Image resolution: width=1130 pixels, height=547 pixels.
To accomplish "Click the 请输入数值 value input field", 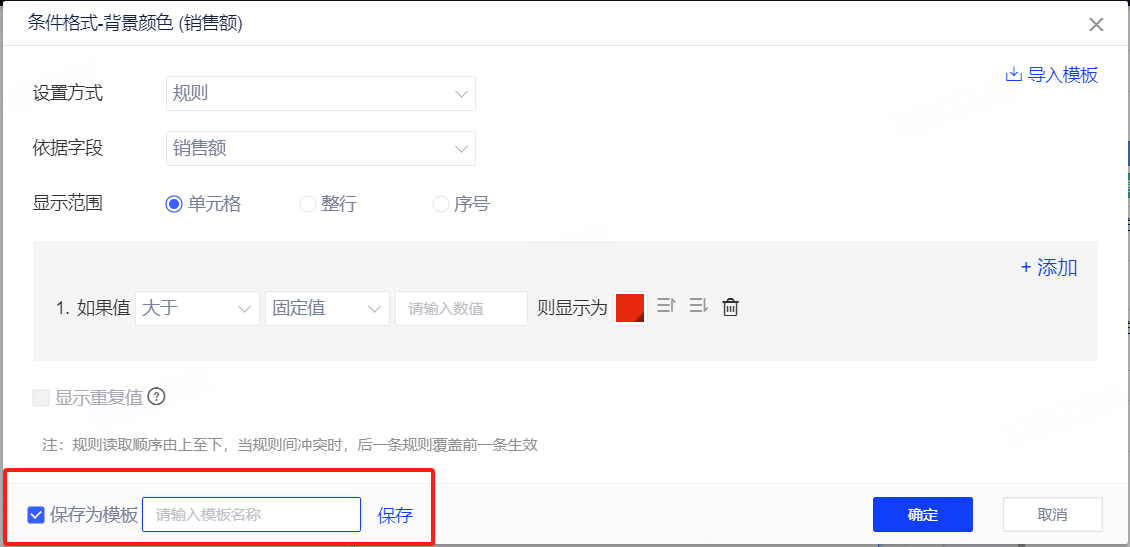I will point(461,308).
